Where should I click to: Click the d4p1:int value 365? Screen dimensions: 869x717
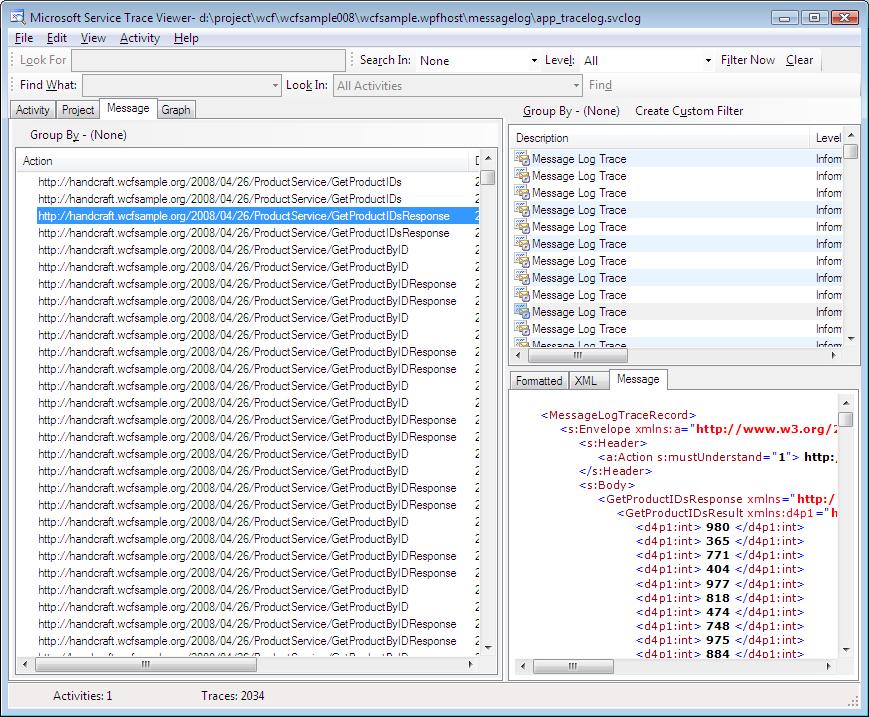[x=718, y=541]
